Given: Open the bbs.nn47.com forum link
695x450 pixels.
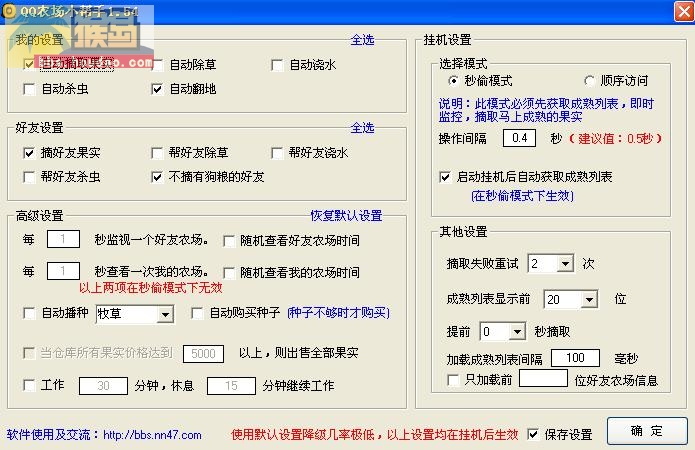Looking at the screenshot, I should pos(152,435).
